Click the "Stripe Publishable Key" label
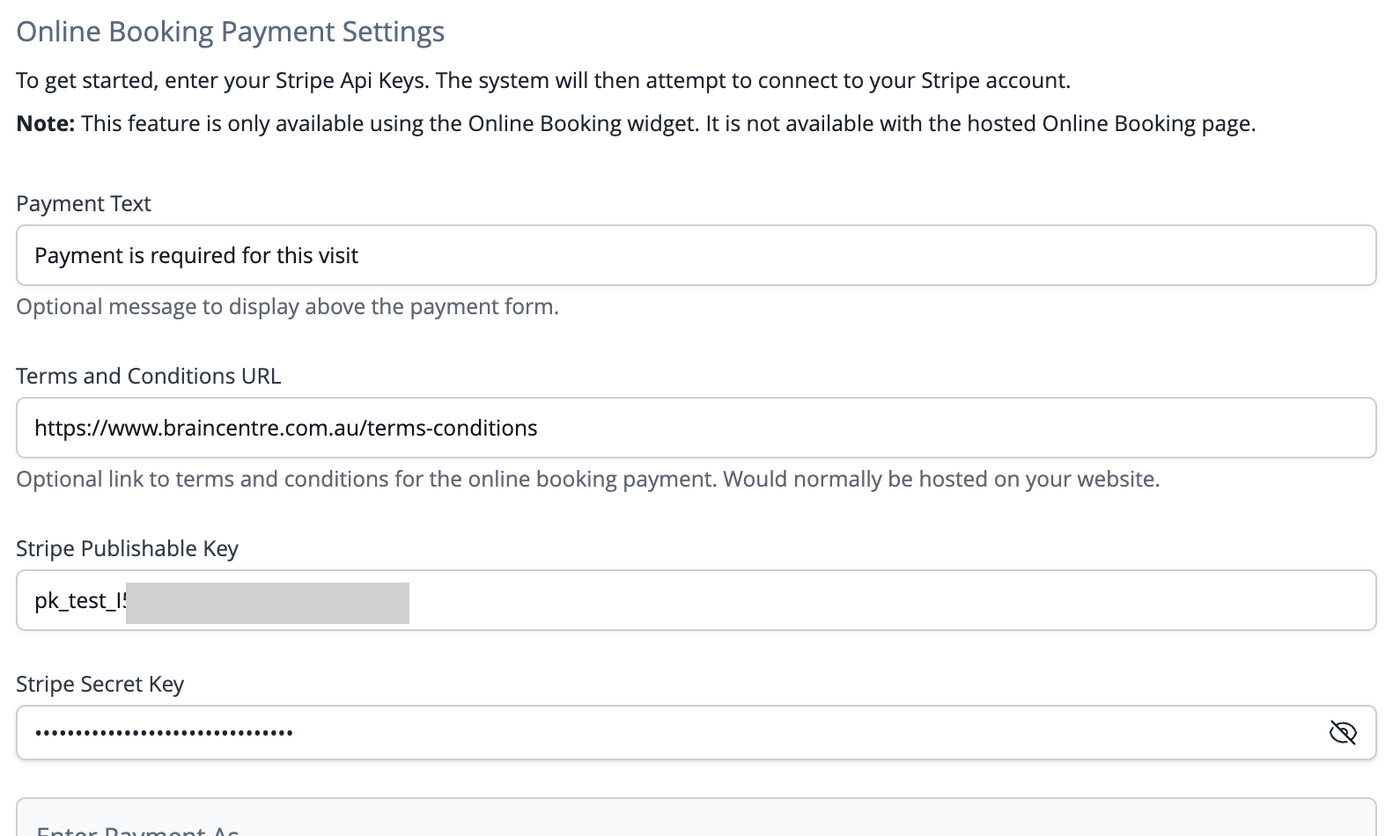Image resolution: width=1400 pixels, height=836 pixels. (127, 548)
